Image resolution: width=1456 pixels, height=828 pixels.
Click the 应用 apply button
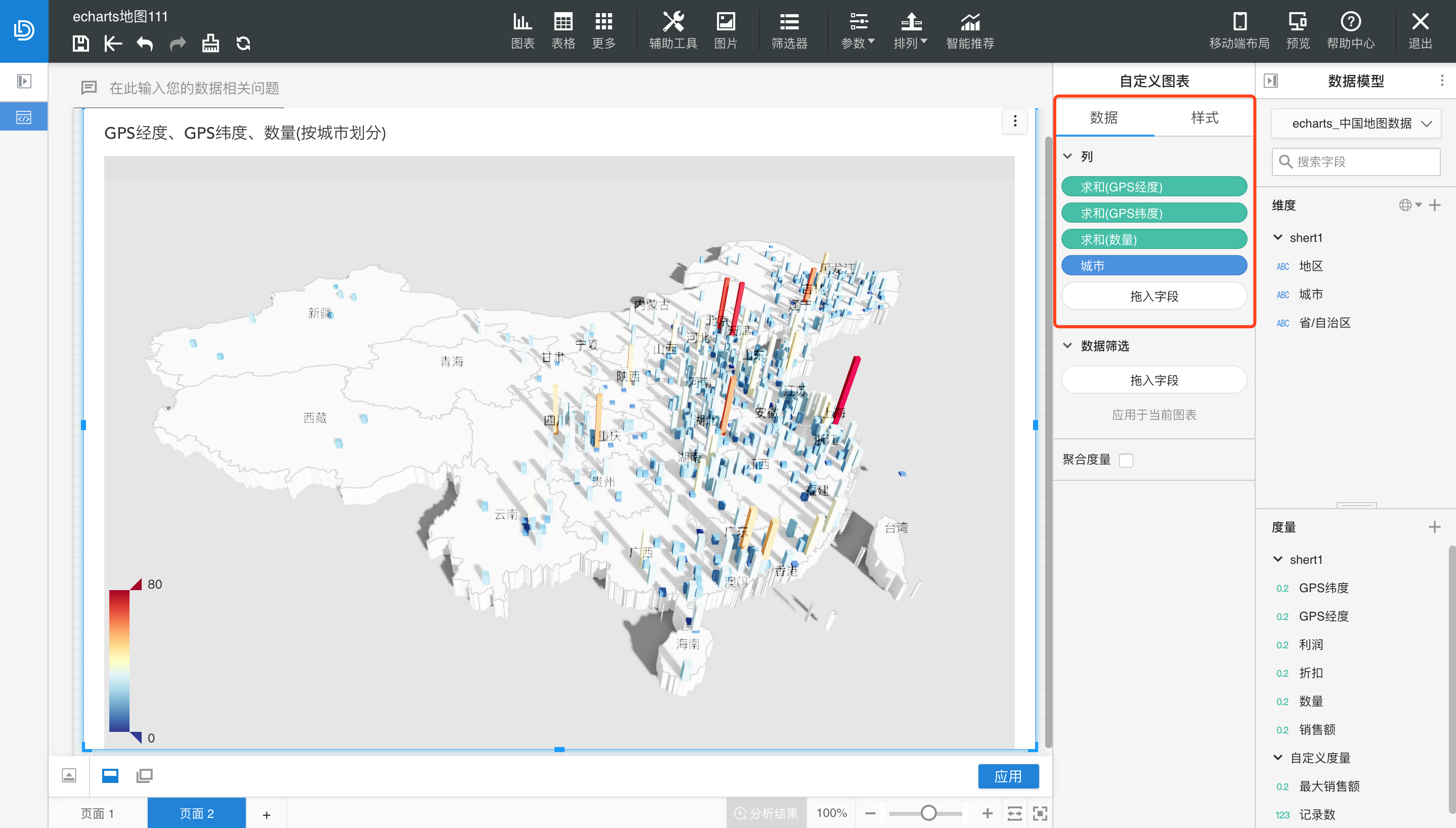[1008, 776]
